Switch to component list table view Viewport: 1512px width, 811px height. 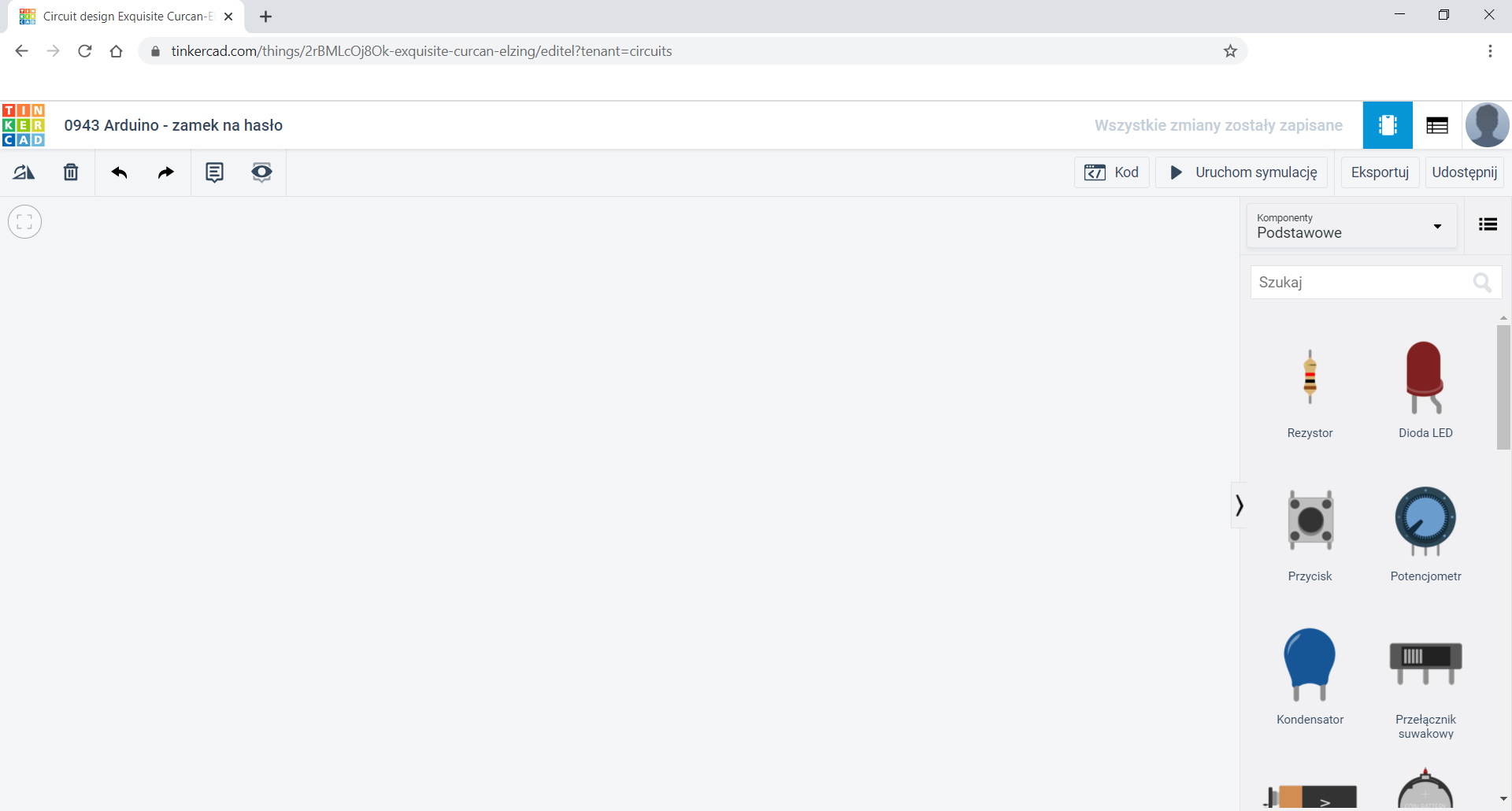click(1436, 125)
